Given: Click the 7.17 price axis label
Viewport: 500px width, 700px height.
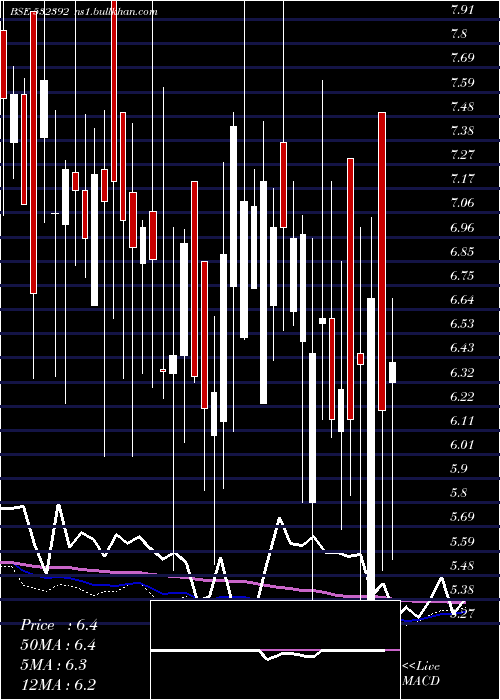Looking at the screenshot, I should [x=462, y=179].
